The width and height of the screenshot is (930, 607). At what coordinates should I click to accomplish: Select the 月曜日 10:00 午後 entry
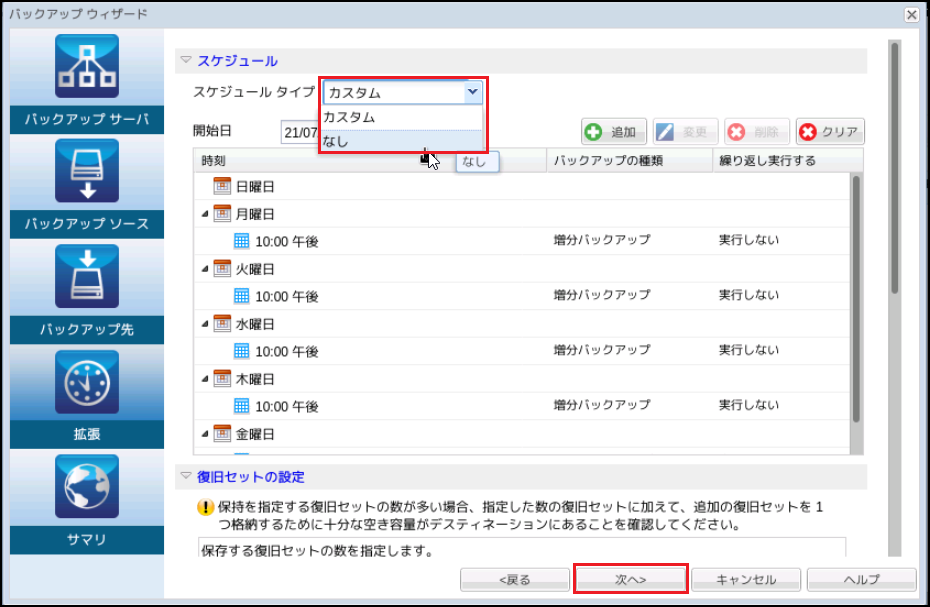point(287,241)
